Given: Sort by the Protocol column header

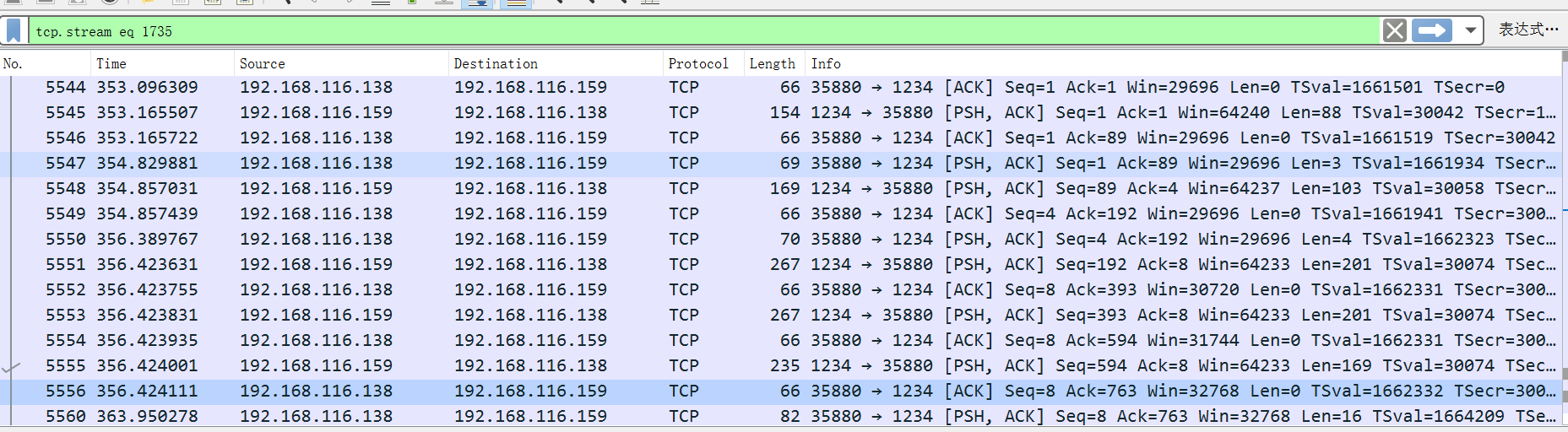Looking at the screenshot, I should 703,63.
